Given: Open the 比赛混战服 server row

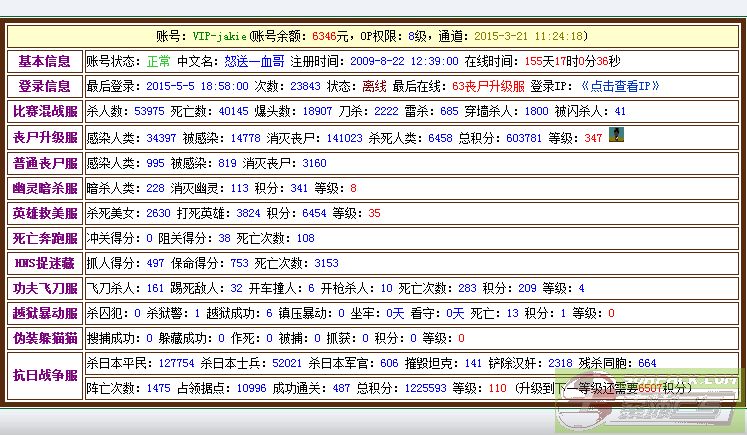Looking at the screenshot, I should [x=44, y=111].
